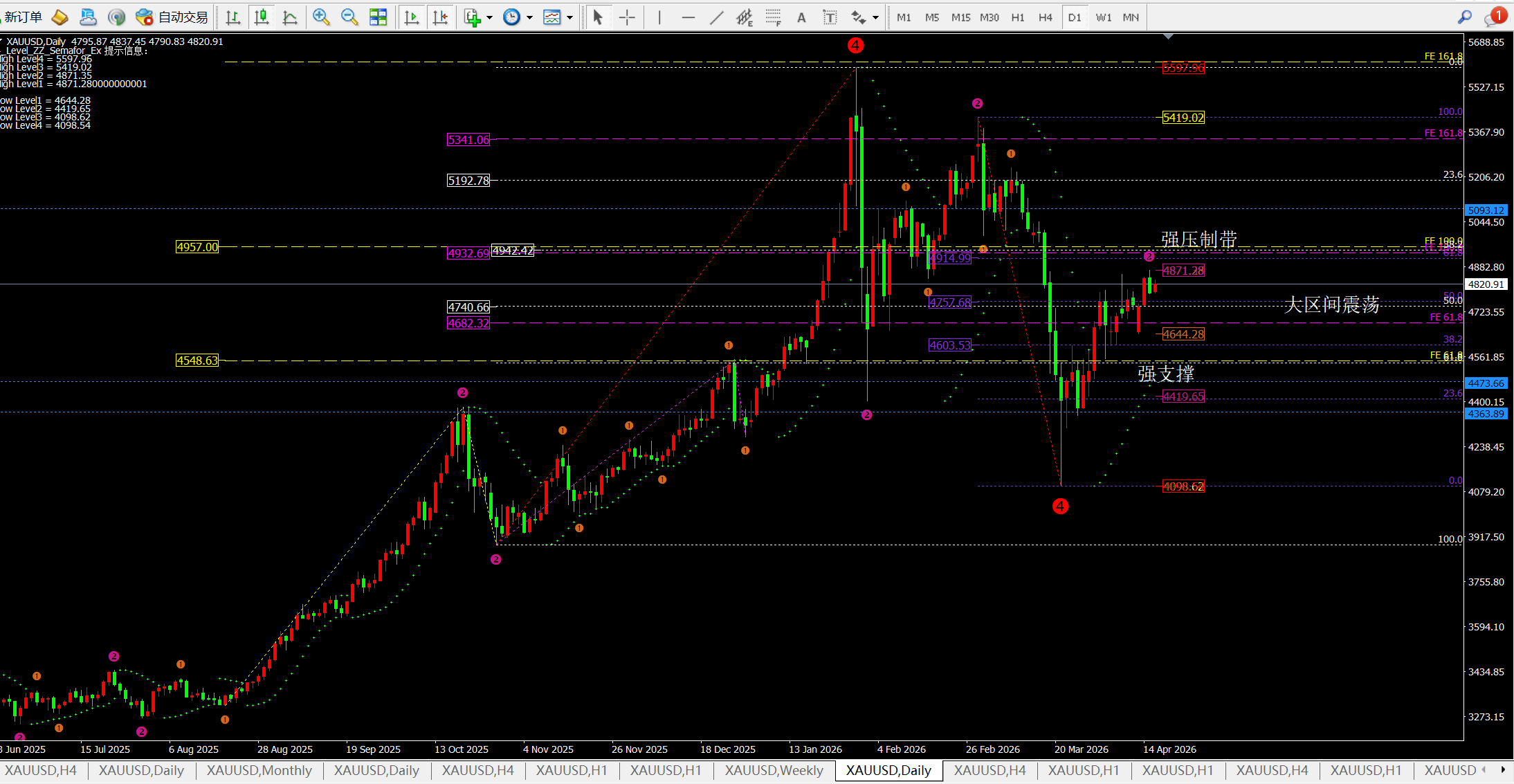Open the XAUUSD,Weekly chart tab

pyautogui.click(x=774, y=770)
